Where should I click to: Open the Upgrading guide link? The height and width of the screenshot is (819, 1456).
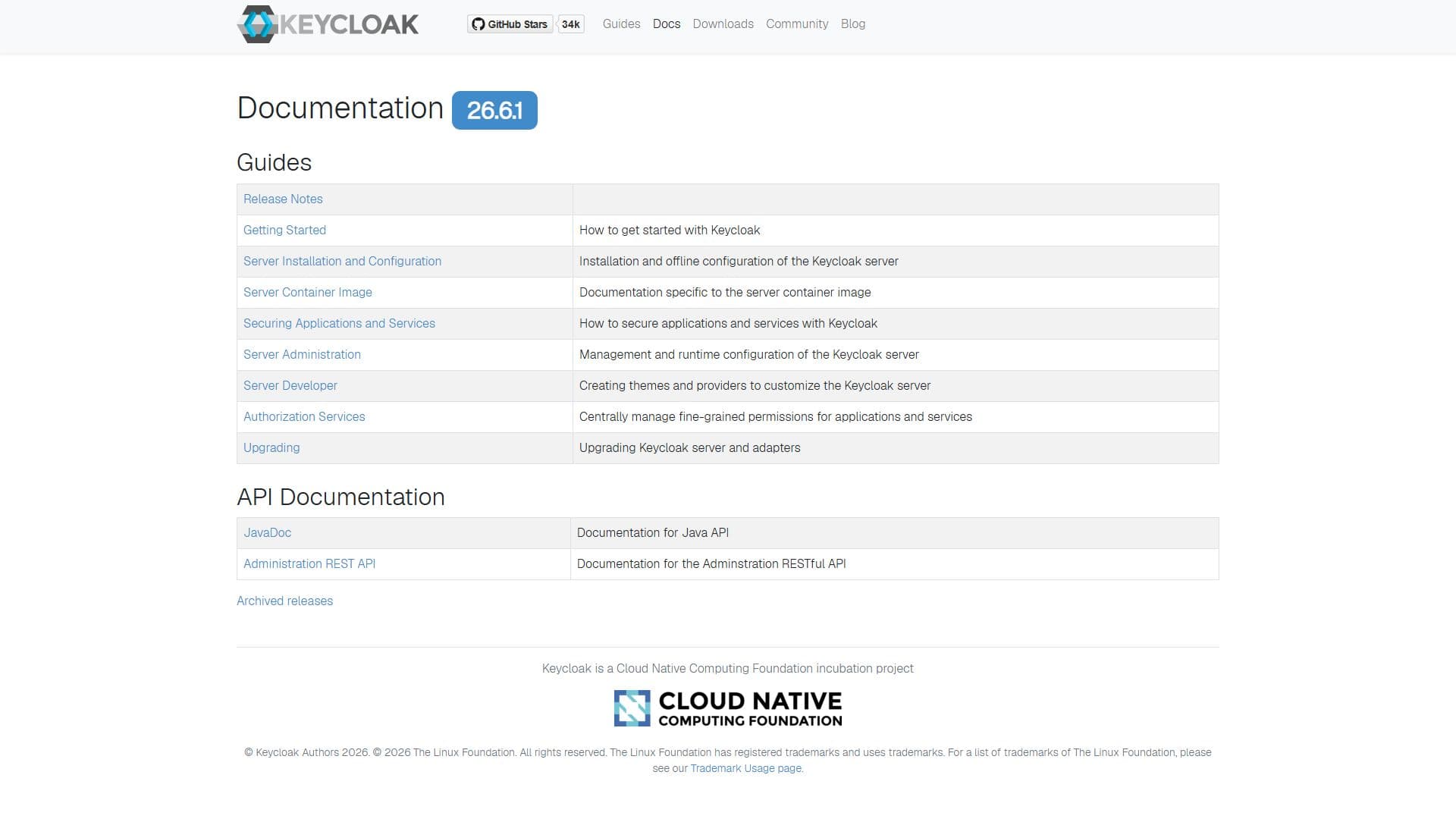271,447
